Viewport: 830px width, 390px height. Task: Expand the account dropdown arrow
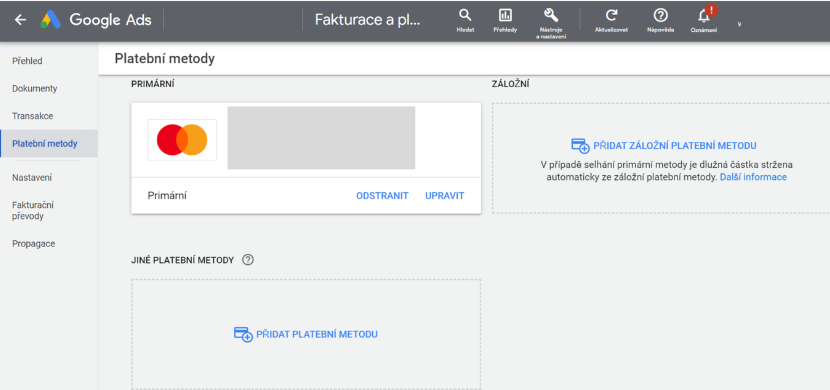coord(739,24)
